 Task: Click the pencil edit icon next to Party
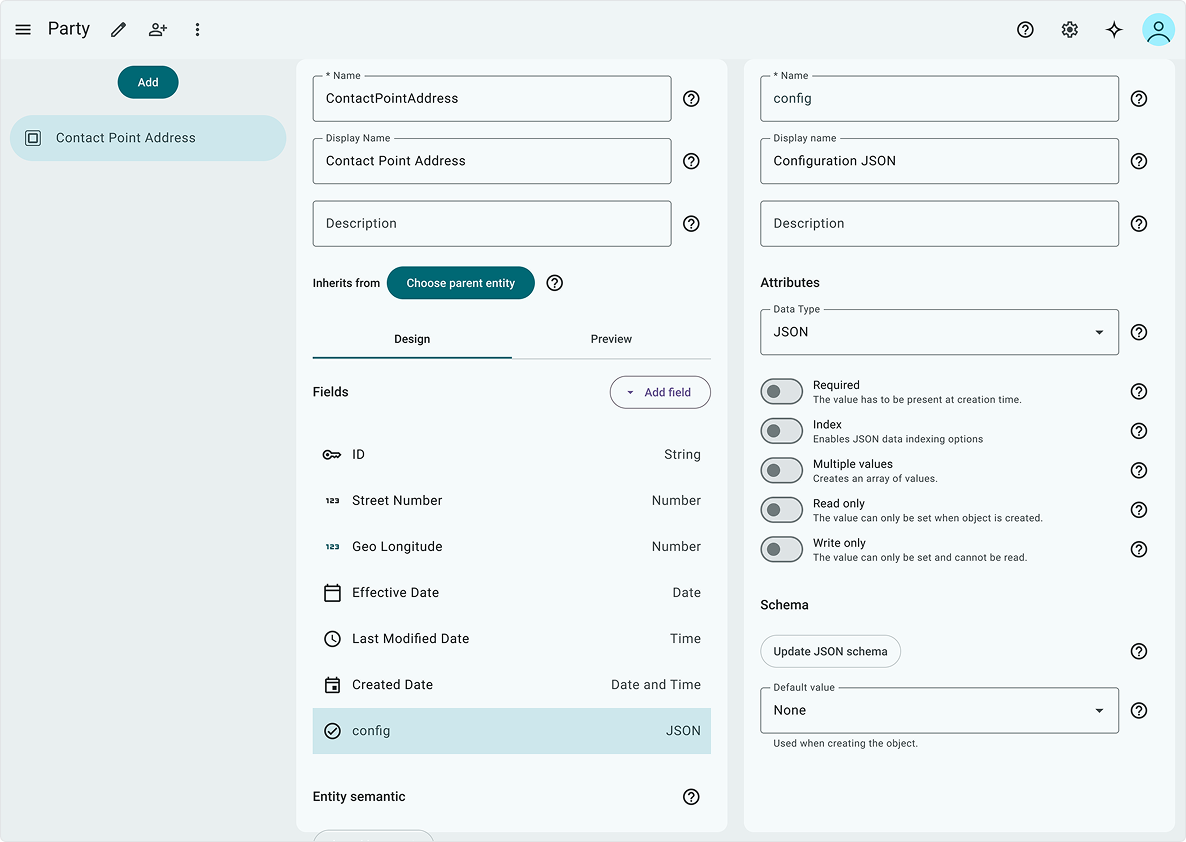pos(118,30)
